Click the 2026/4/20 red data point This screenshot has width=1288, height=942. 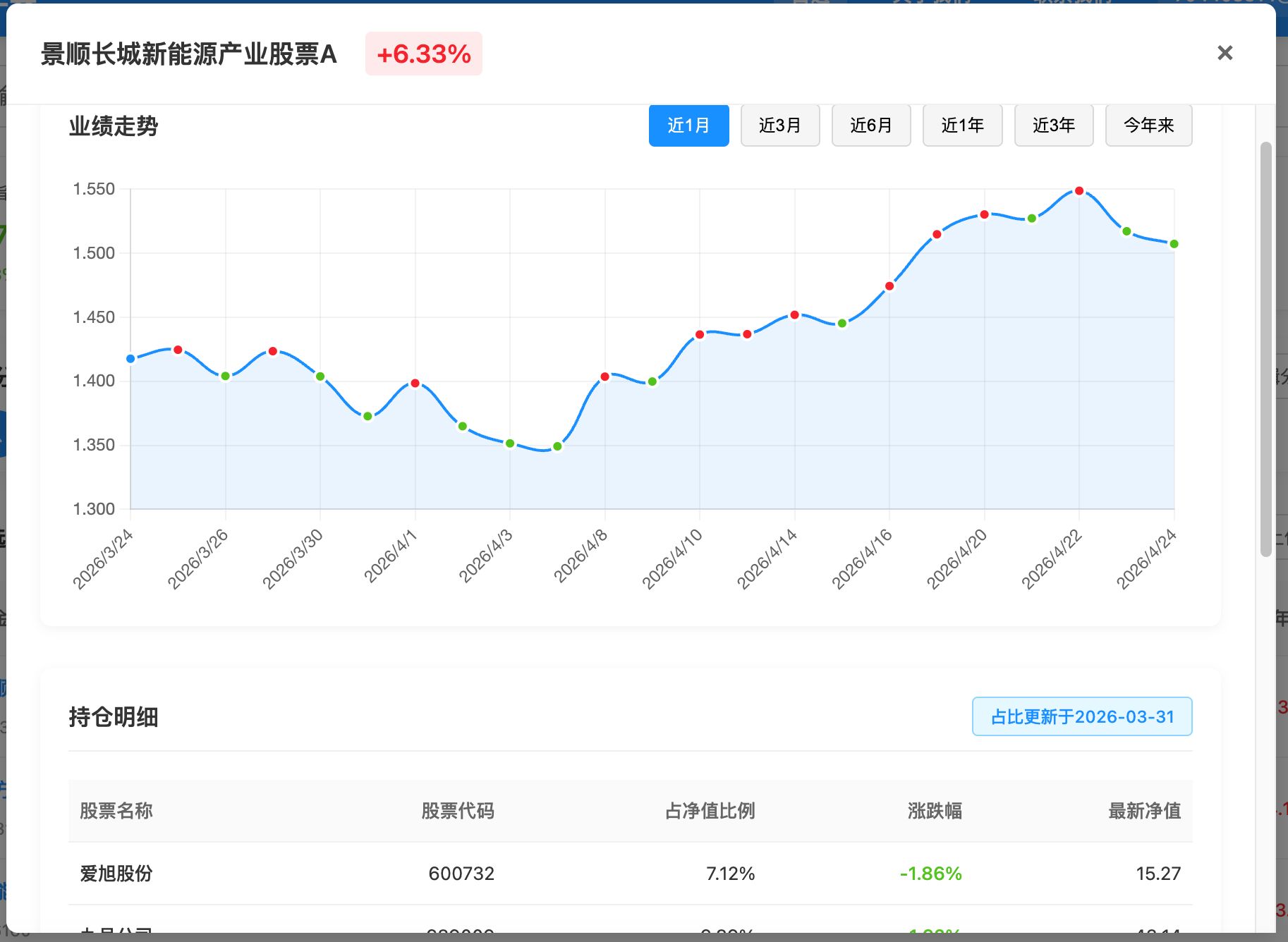coord(984,214)
